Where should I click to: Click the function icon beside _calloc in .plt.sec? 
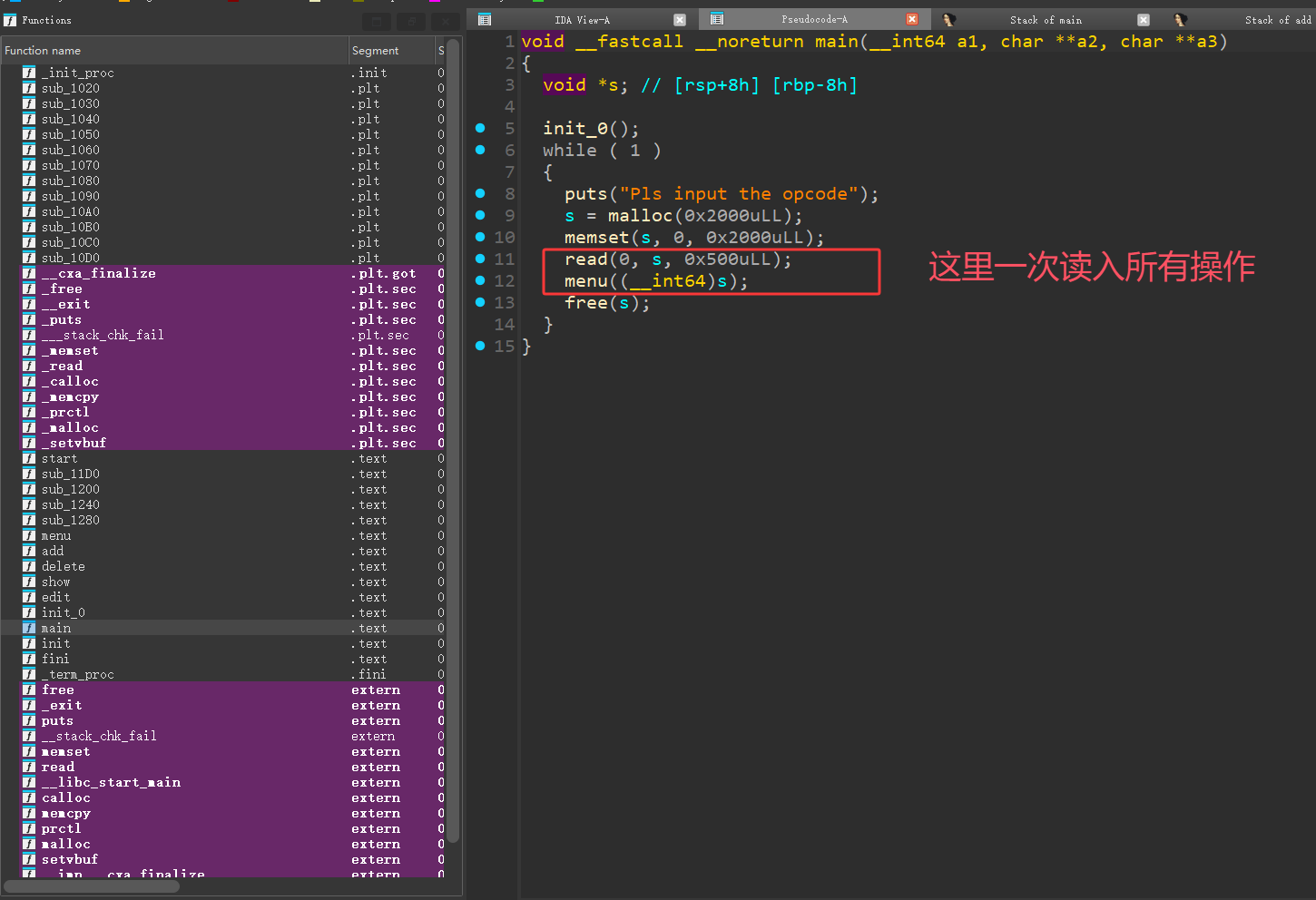coord(29,381)
